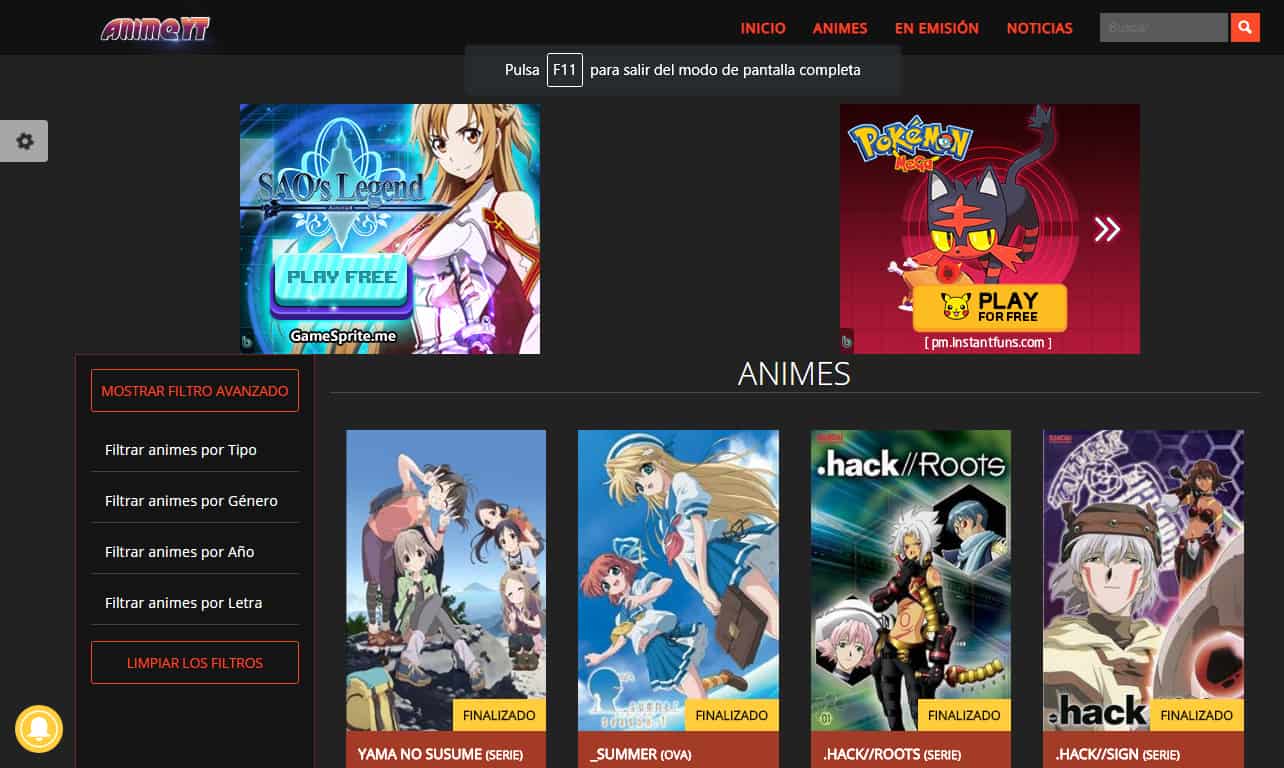Click the AnimeYT logo
This screenshot has width=1284, height=768.
155,28
